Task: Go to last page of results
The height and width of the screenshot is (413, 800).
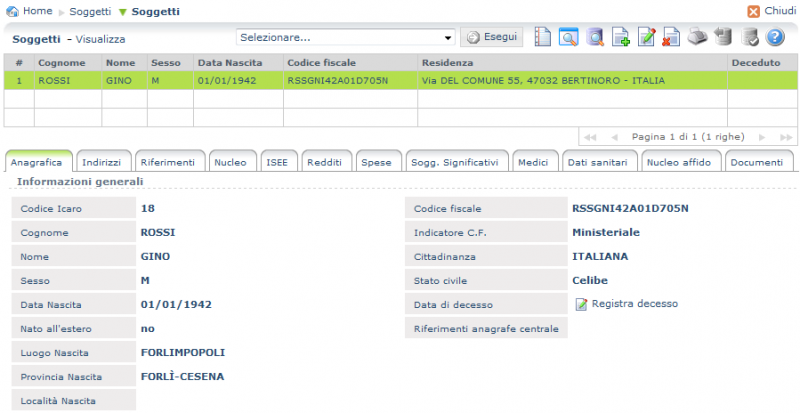Action: [x=786, y=137]
